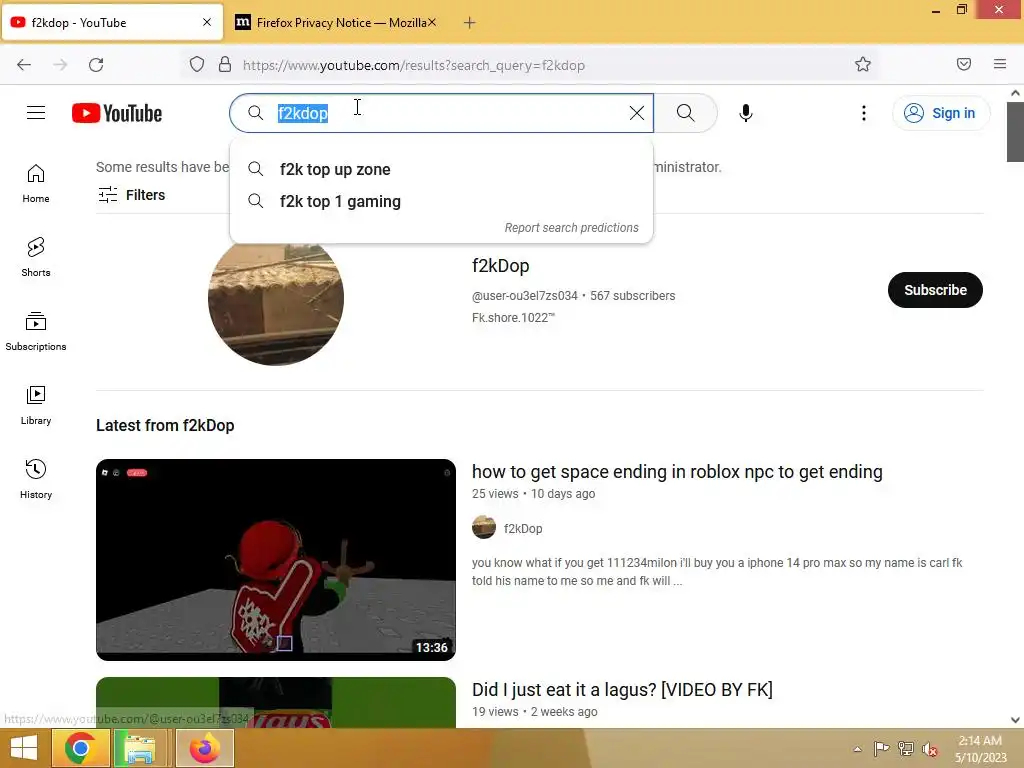
Task: Select suggestion 'f2k top up zone'
Action: pyautogui.click(x=441, y=169)
